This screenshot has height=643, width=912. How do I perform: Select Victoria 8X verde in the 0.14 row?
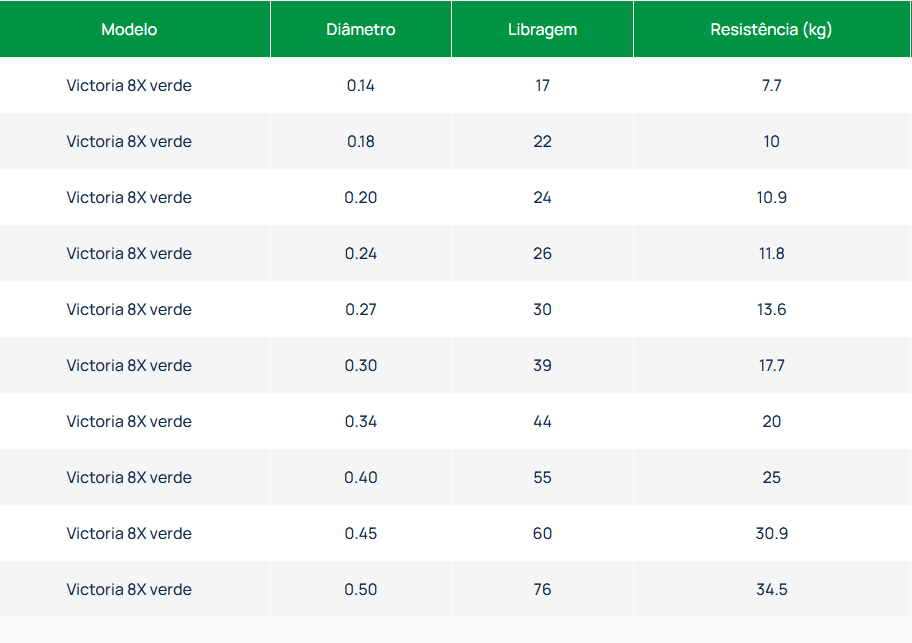(x=129, y=85)
